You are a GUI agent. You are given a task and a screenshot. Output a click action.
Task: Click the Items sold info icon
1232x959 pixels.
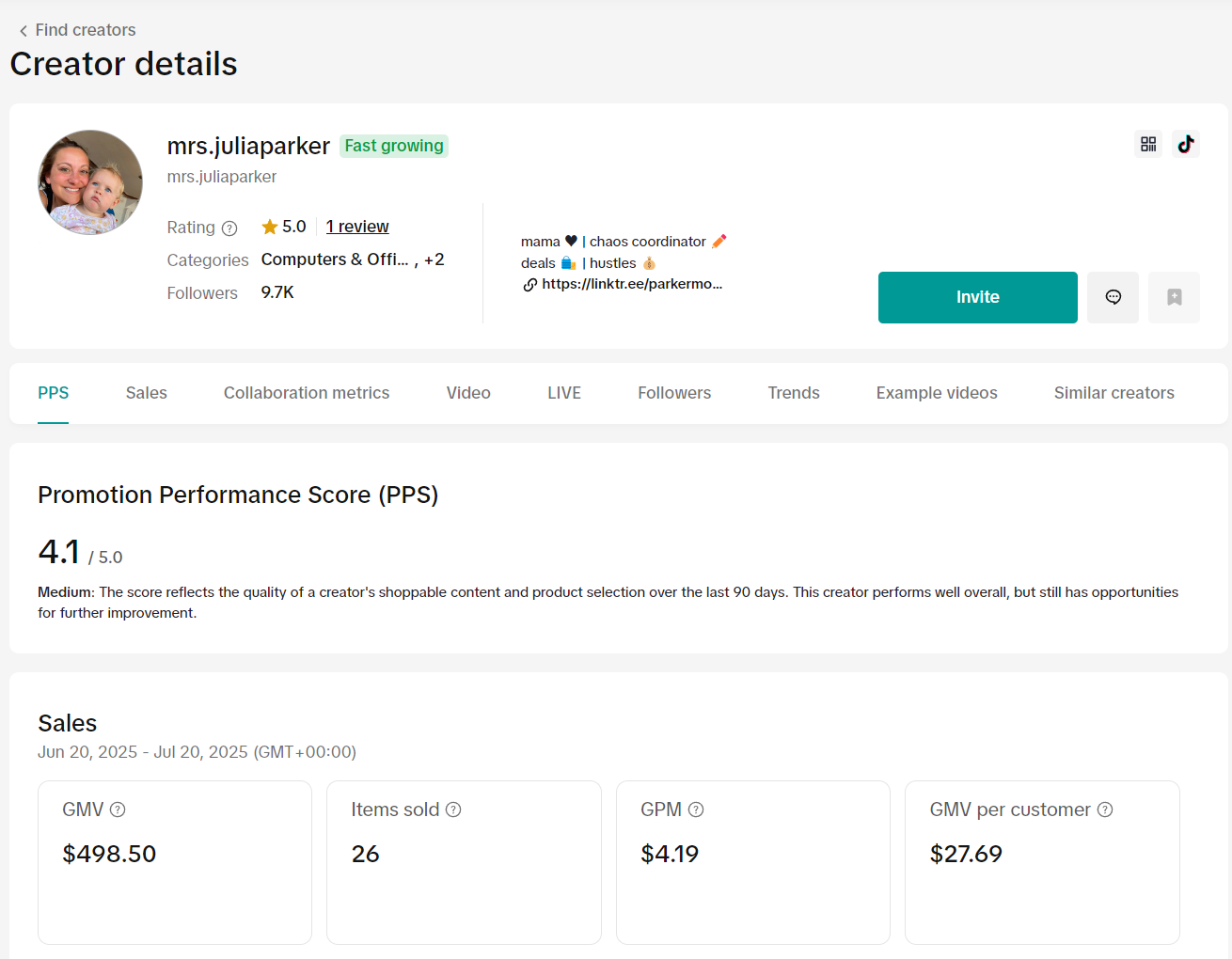[x=453, y=810]
